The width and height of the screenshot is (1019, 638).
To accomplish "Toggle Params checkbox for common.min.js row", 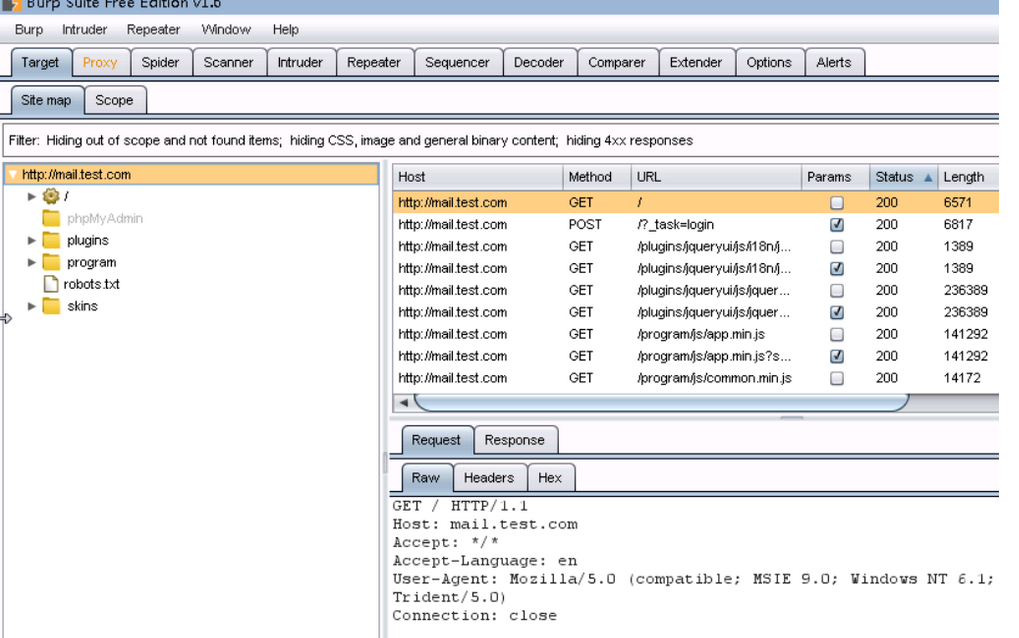I will pyautogui.click(x=837, y=378).
